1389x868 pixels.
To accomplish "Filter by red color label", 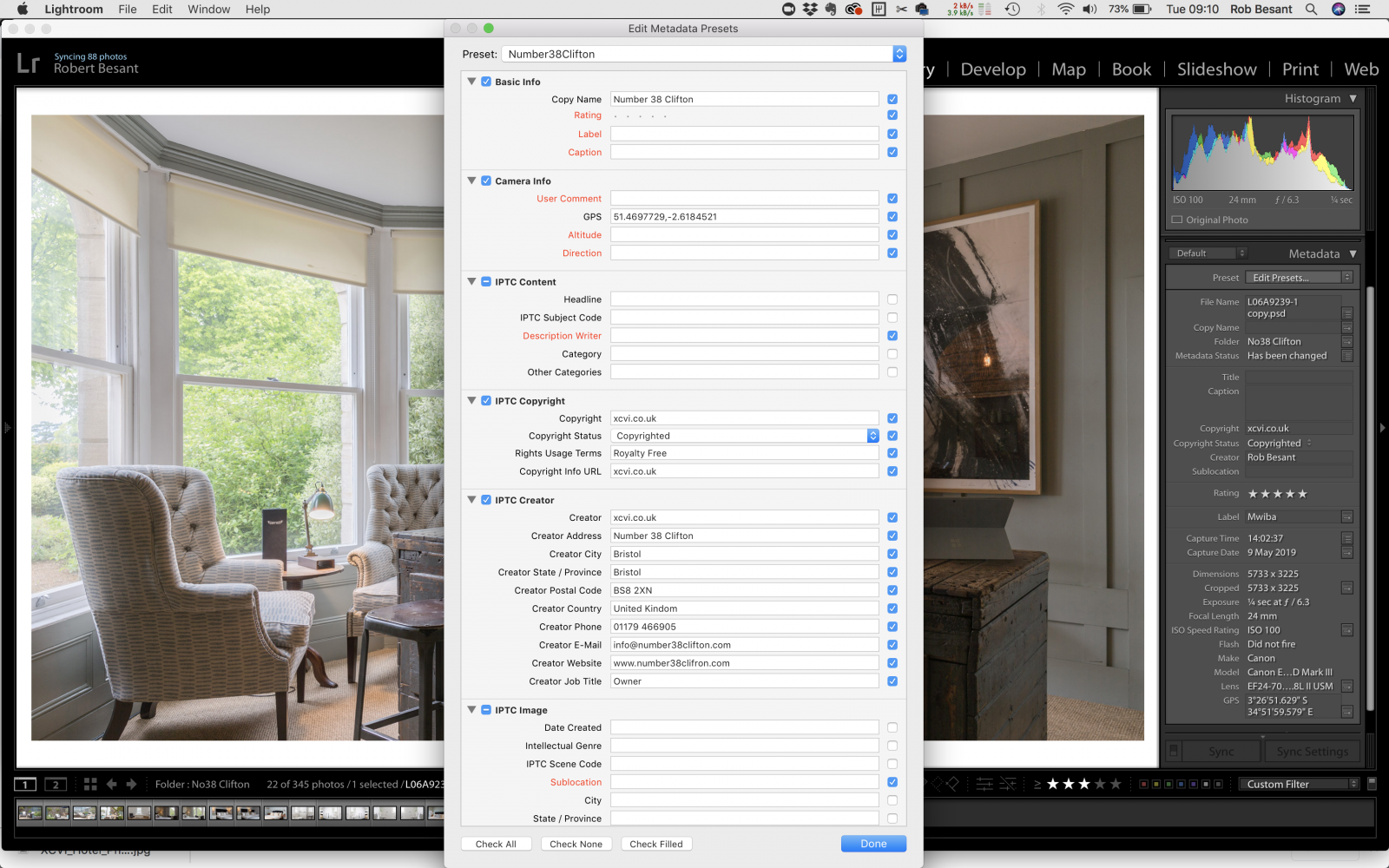I will pos(1144,784).
